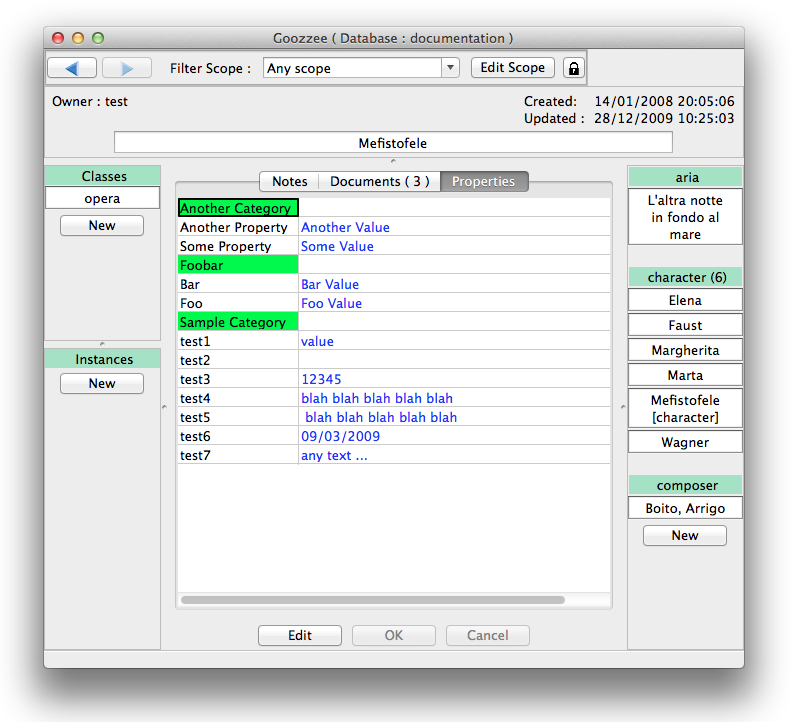Click the Mefistofele title field
Viewport: 802px width, 722px height.
[393, 143]
